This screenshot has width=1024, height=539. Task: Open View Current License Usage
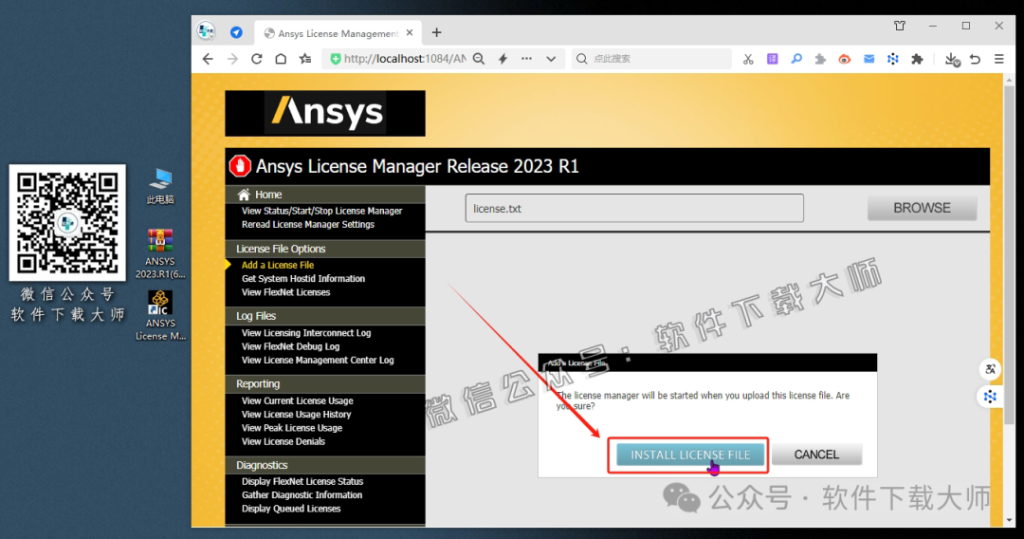297,401
